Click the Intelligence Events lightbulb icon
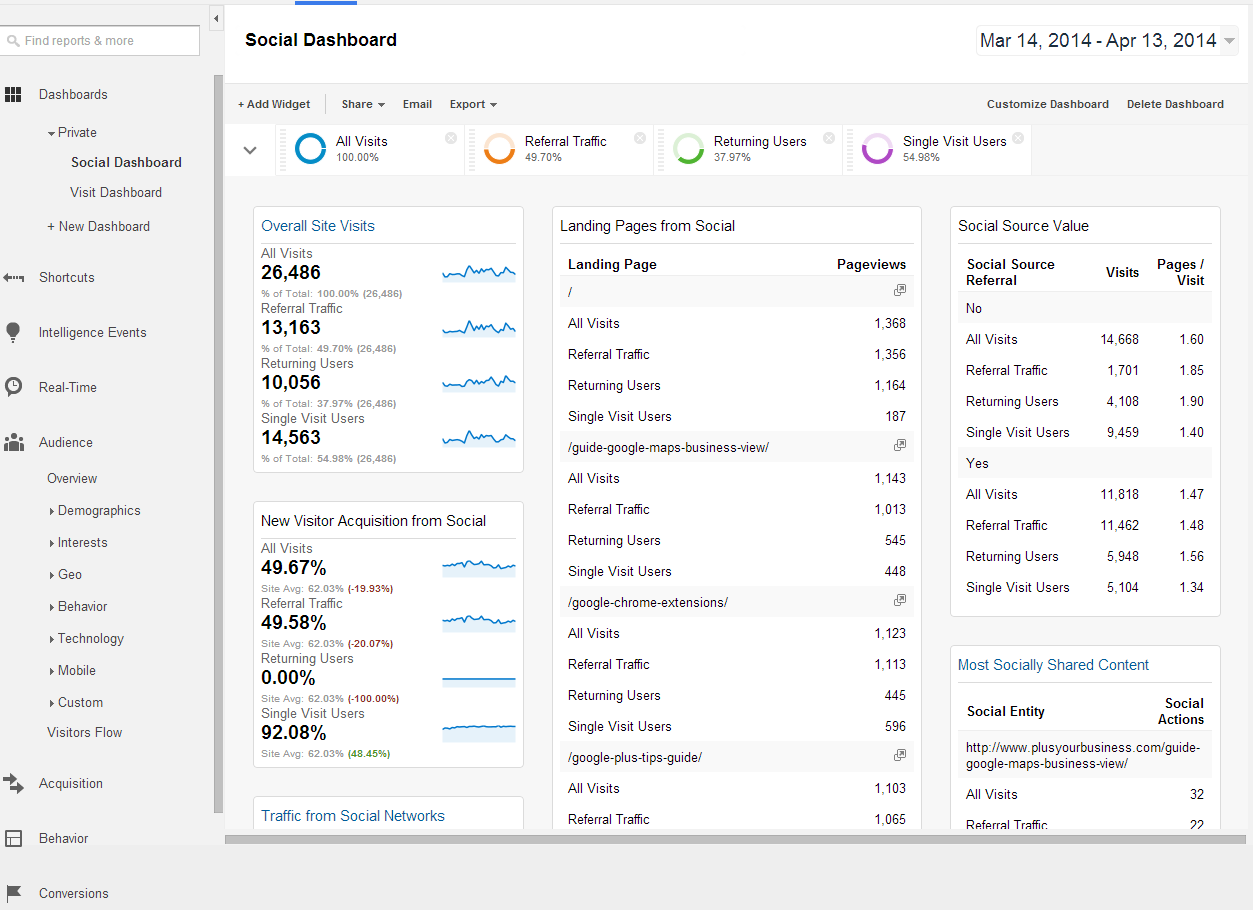This screenshot has width=1253, height=910. click(13, 332)
